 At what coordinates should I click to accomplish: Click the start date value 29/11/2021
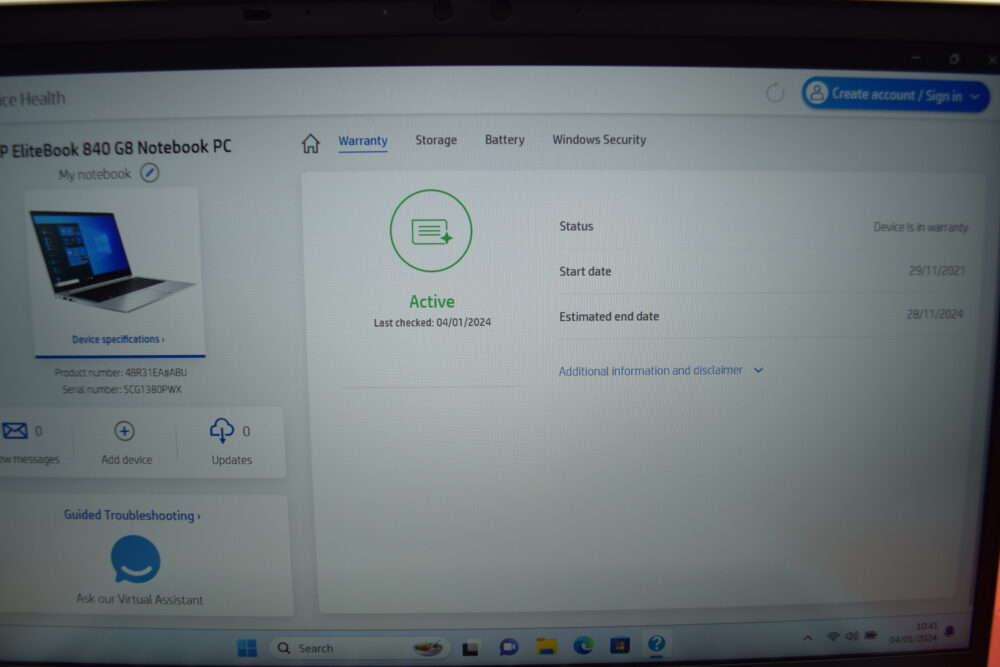pyautogui.click(x=936, y=270)
